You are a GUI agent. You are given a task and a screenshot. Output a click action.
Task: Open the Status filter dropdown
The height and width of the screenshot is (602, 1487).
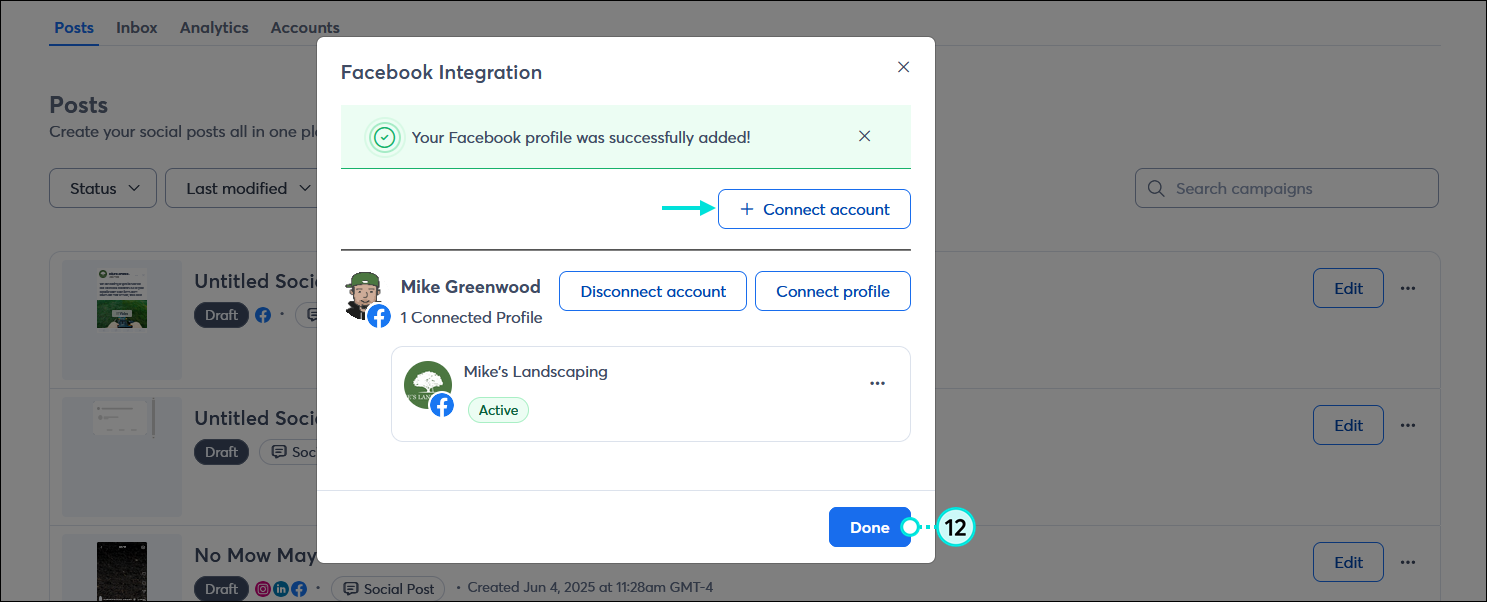tap(103, 188)
